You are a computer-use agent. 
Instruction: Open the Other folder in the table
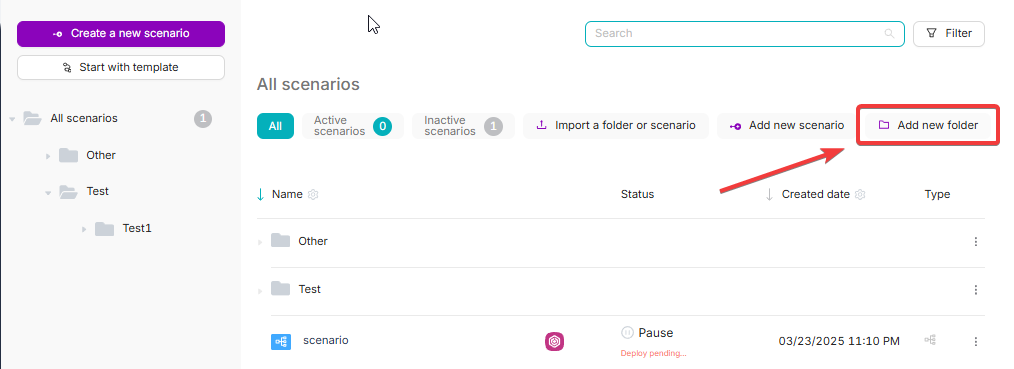click(x=313, y=241)
